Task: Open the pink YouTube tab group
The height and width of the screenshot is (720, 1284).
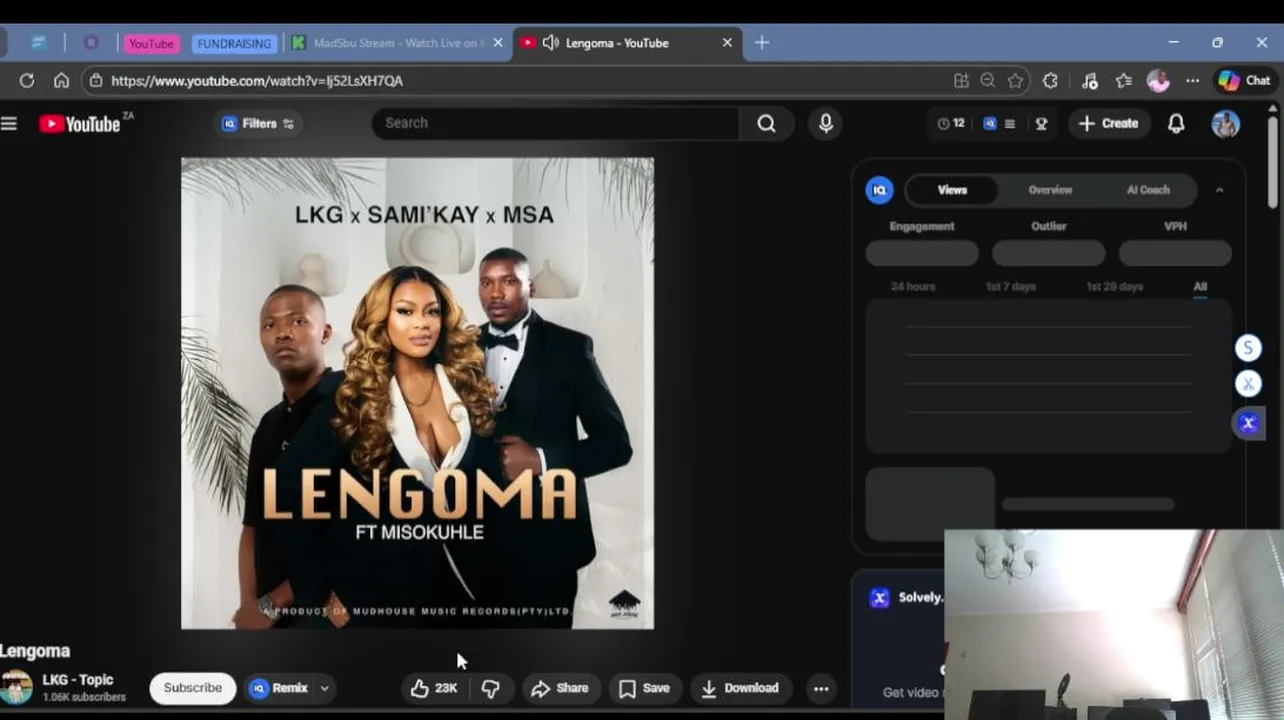Action: pos(151,44)
